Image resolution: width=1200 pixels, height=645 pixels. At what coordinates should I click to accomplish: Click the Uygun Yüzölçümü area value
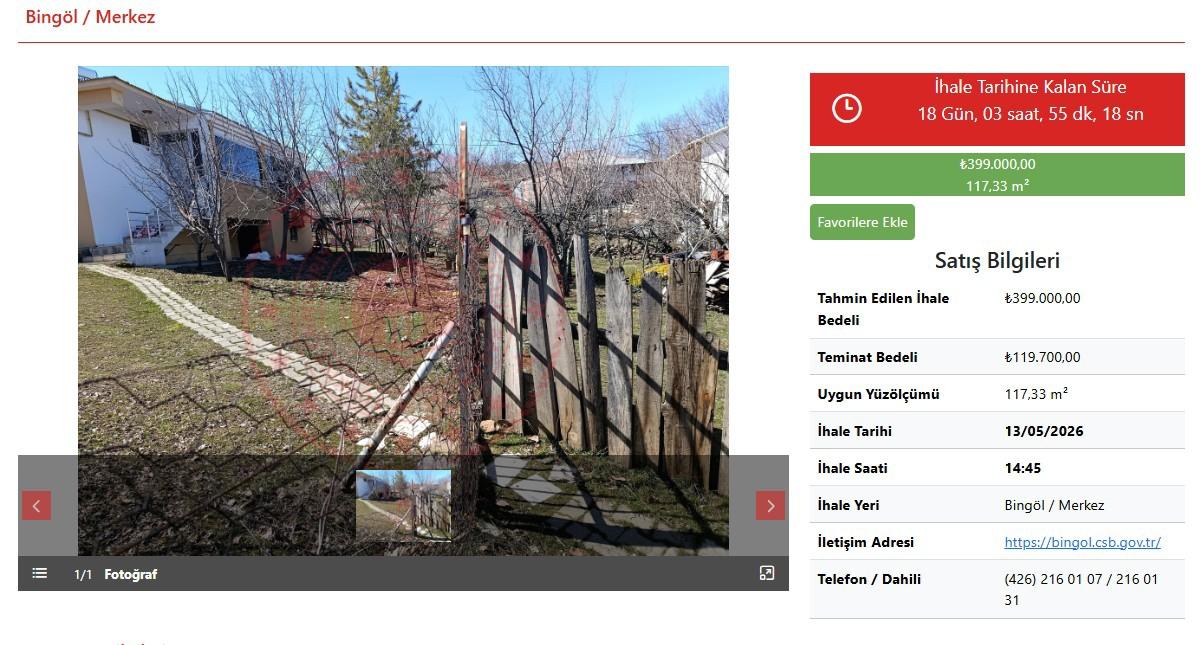pos(1036,394)
